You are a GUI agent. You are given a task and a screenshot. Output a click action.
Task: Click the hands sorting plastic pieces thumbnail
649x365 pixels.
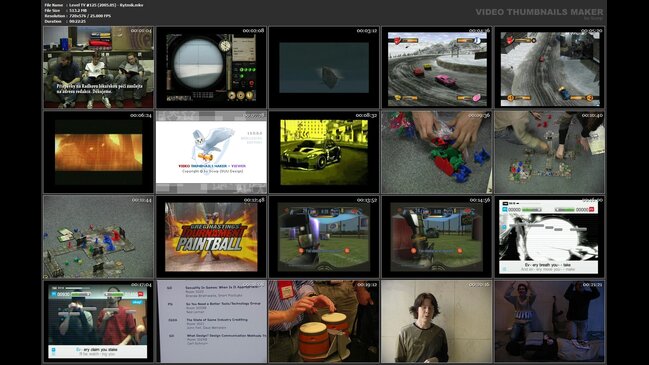coord(436,152)
